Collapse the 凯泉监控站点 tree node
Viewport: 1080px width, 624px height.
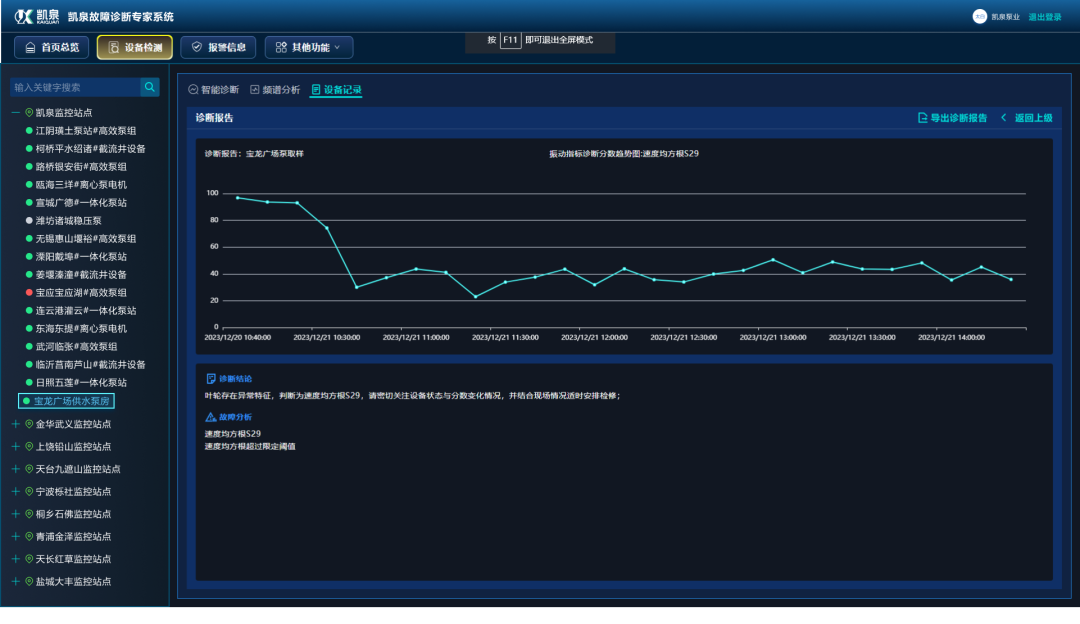(x=15, y=113)
